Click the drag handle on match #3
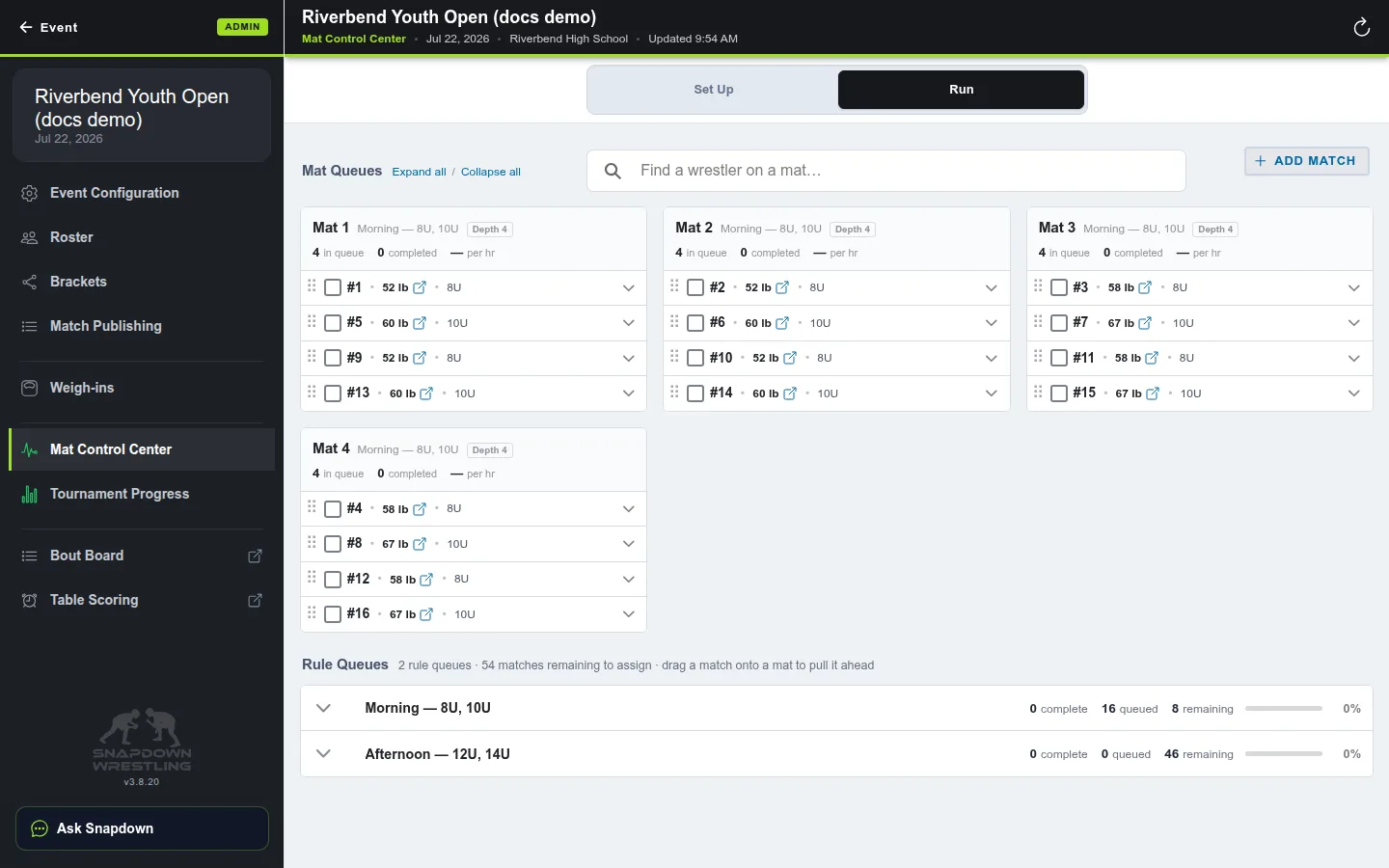The width and height of the screenshot is (1389, 868). pyautogui.click(x=1038, y=285)
